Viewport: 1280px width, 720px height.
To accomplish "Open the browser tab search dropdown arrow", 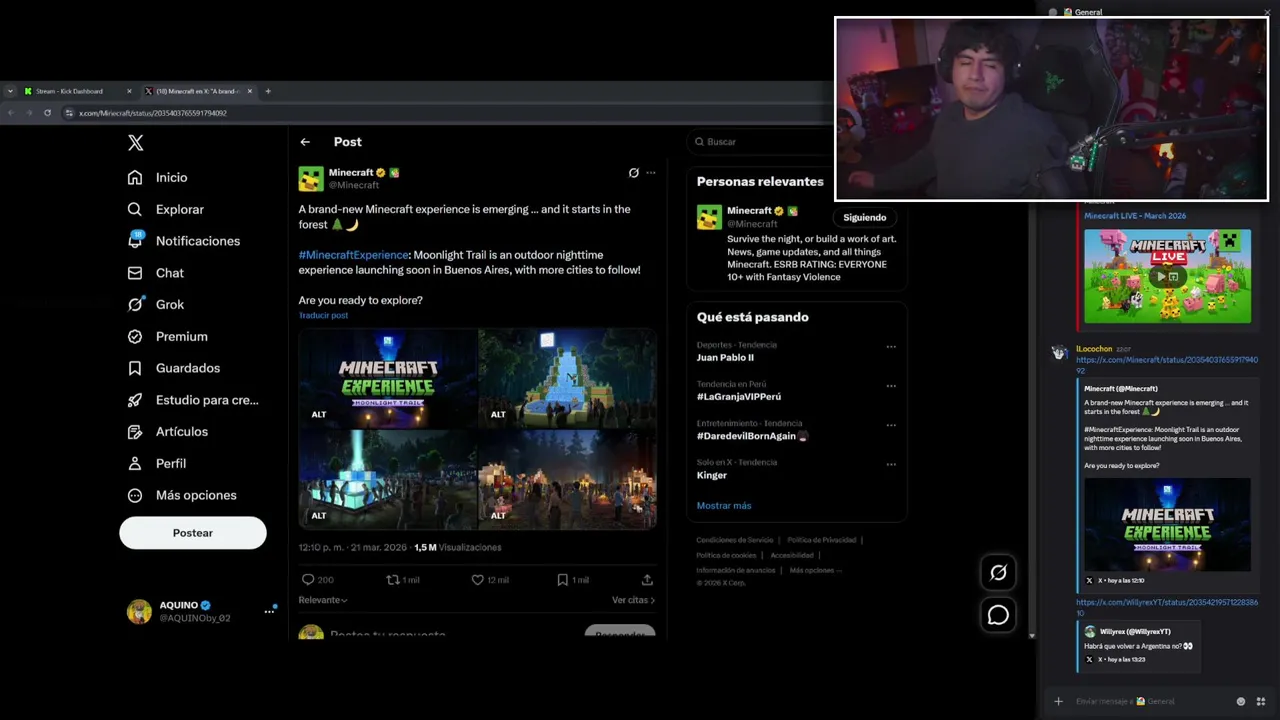I will [x=10, y=91].
